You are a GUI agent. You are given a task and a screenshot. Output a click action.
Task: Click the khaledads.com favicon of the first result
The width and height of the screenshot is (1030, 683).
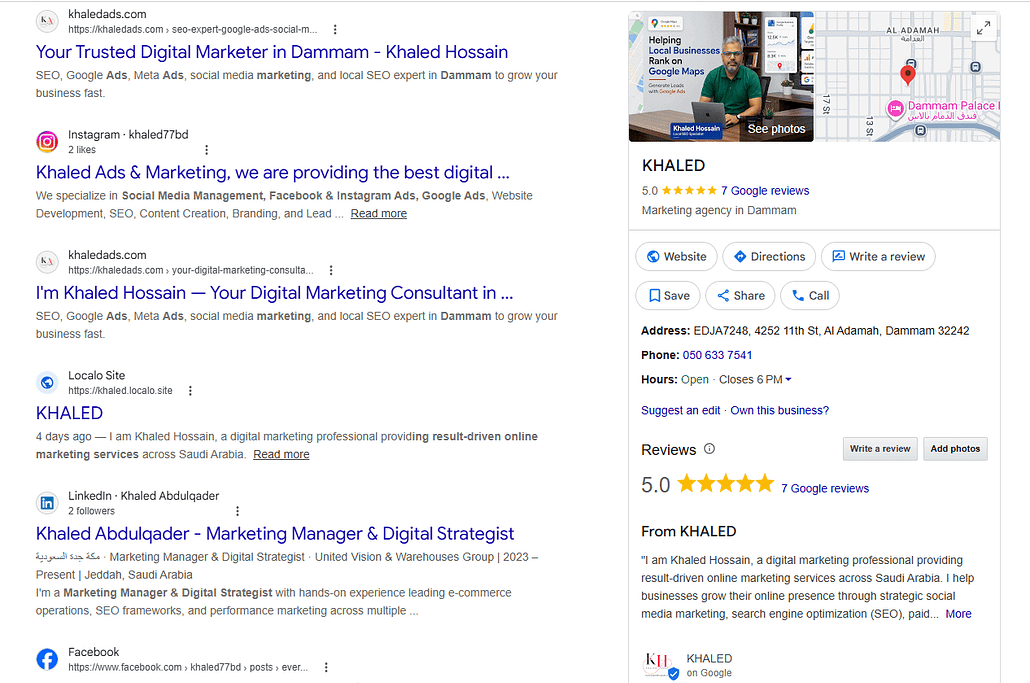pyautogui.click(x=47, y=21)
